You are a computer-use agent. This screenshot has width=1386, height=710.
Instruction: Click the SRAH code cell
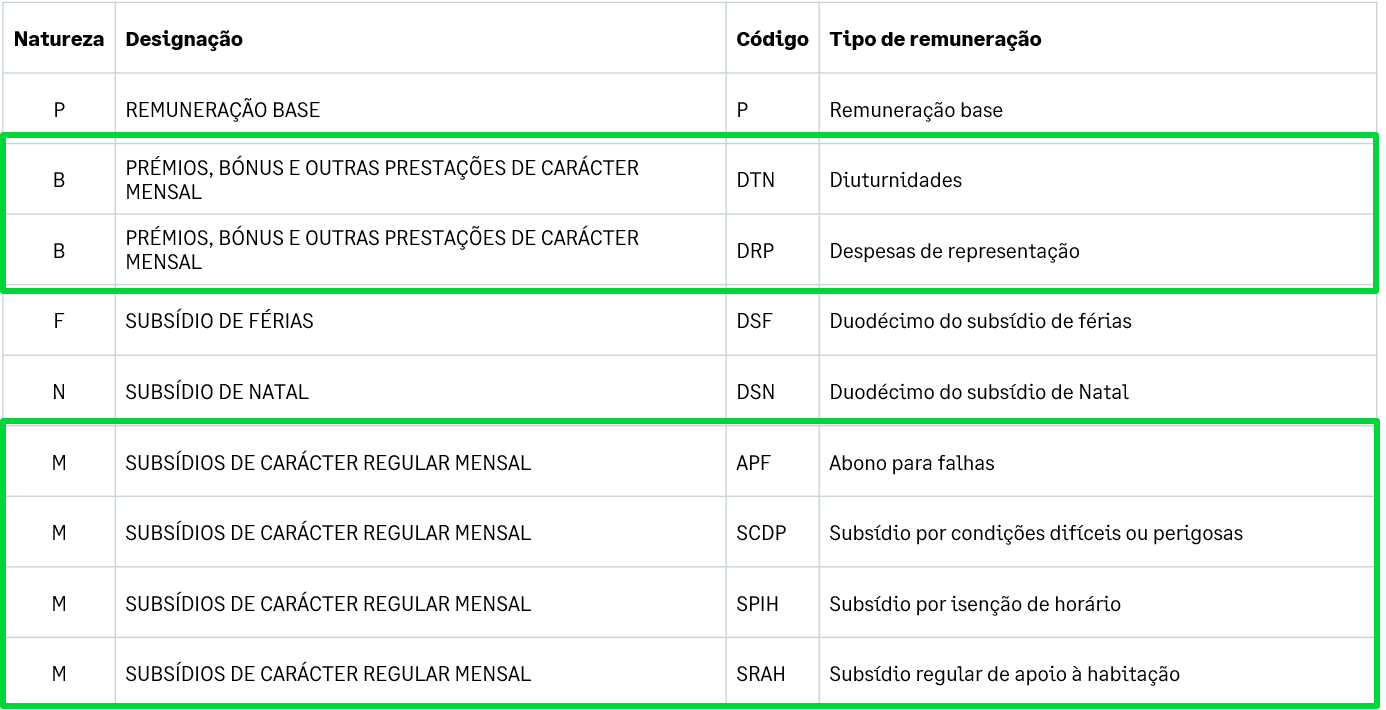tap(772, 674)
